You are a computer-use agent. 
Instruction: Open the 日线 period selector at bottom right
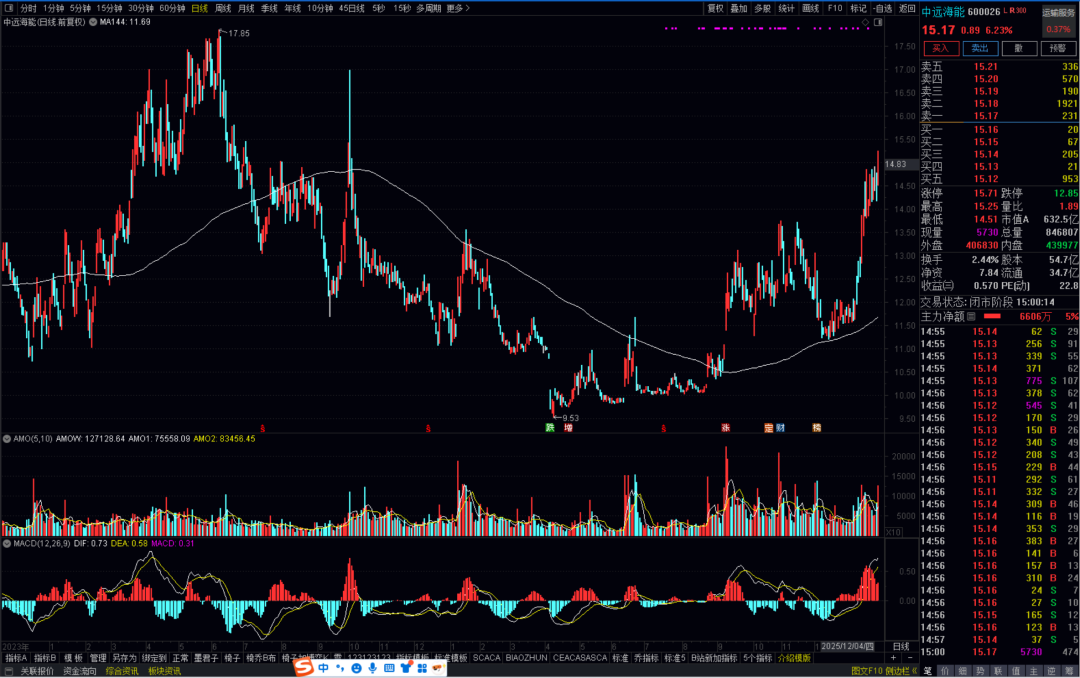click(x=901, y=646)
